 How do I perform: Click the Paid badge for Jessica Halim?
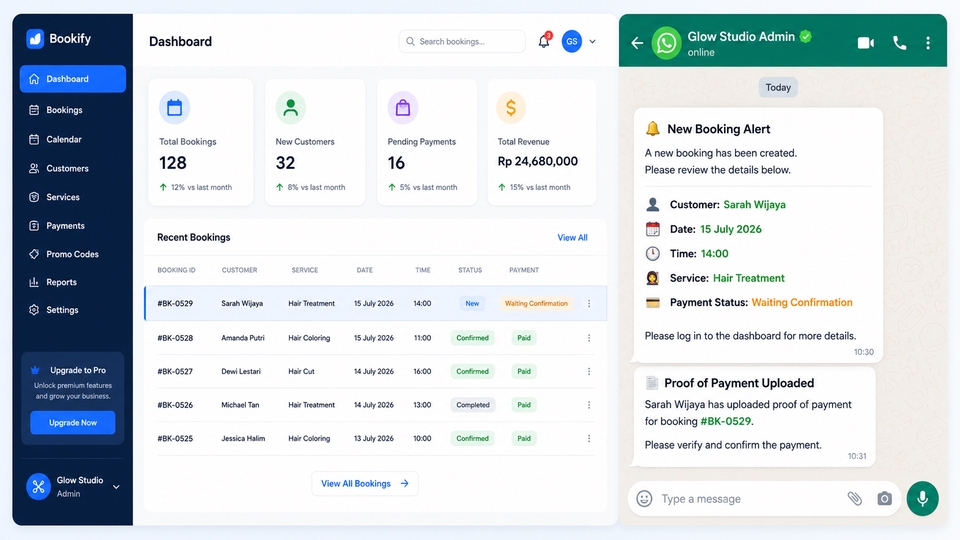[x=524, y=438]
